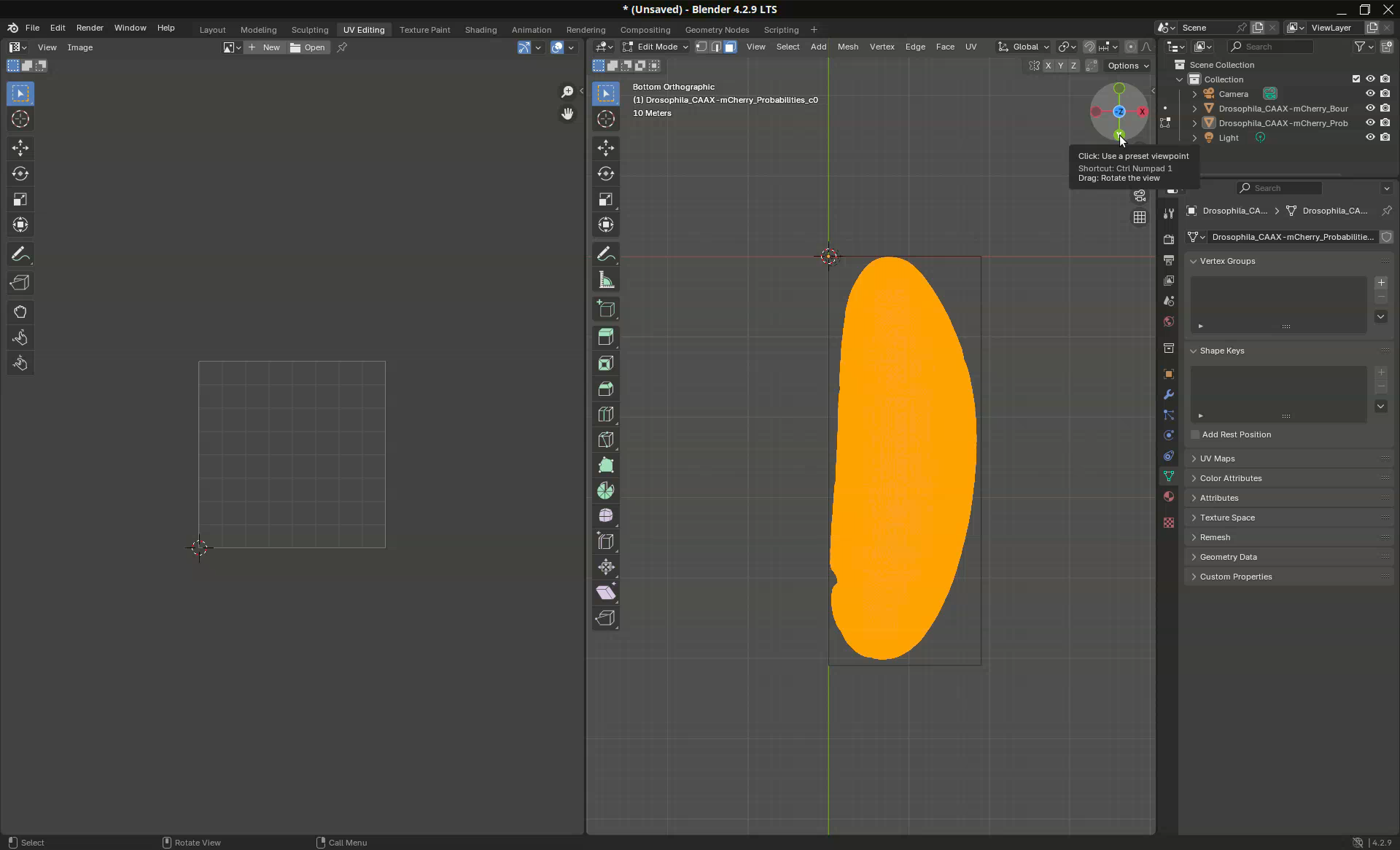Hide the Light object in viewport
The width and height of the screenshot is (1400, 850).
[1370, 138]
